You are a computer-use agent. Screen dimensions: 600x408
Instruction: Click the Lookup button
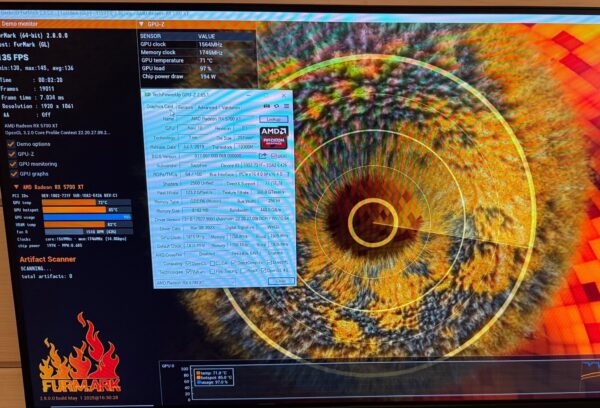[x=274, y=118]
